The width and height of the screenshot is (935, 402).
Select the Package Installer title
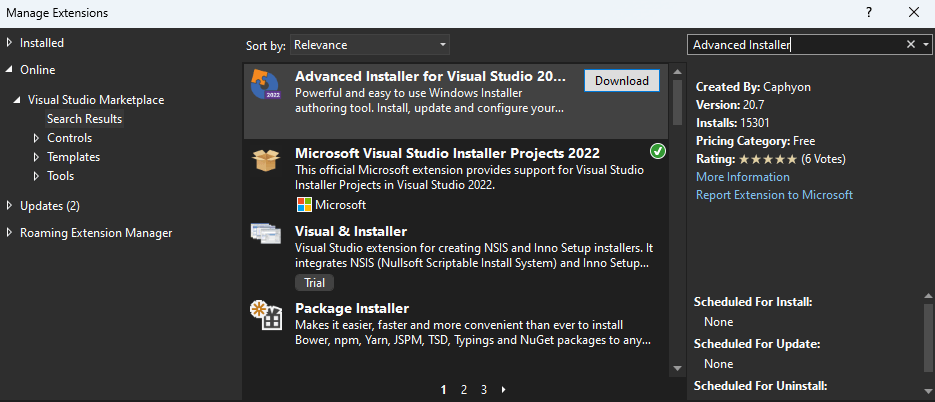pyautogui.click(x=352, y=308)
